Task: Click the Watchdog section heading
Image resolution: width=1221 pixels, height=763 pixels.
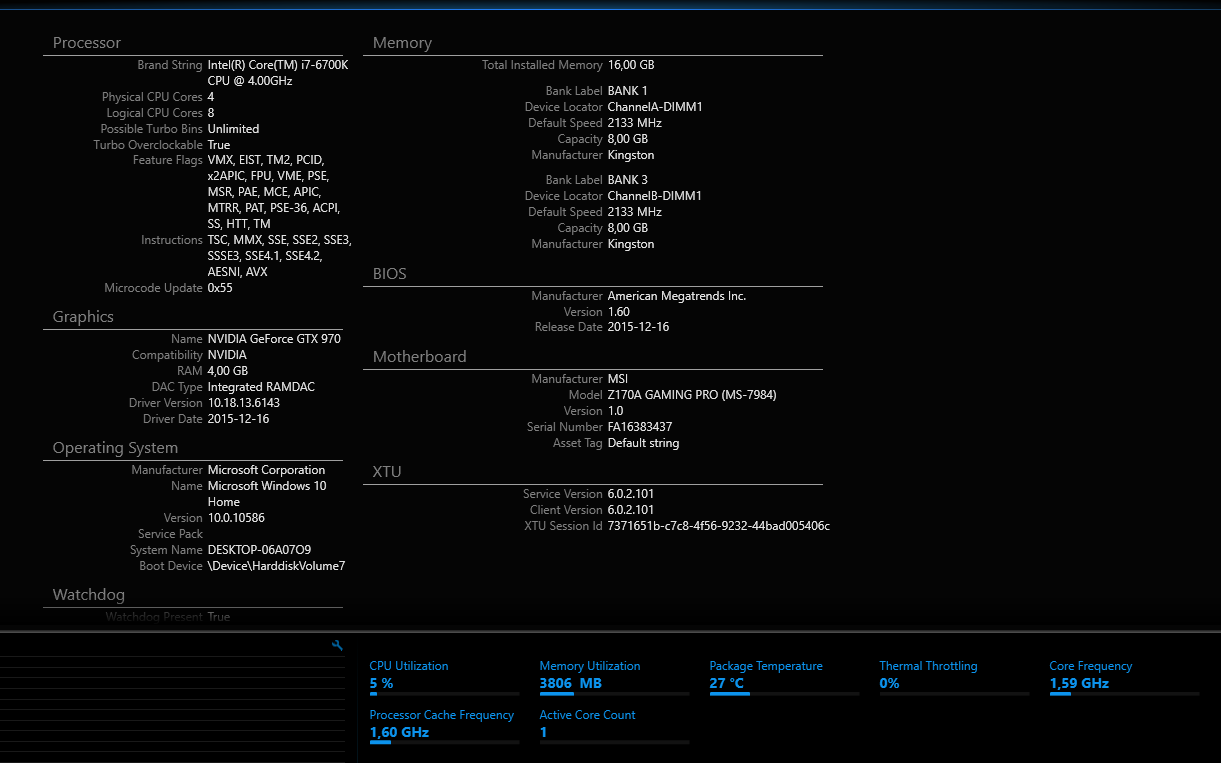Action: coord(89,595)
